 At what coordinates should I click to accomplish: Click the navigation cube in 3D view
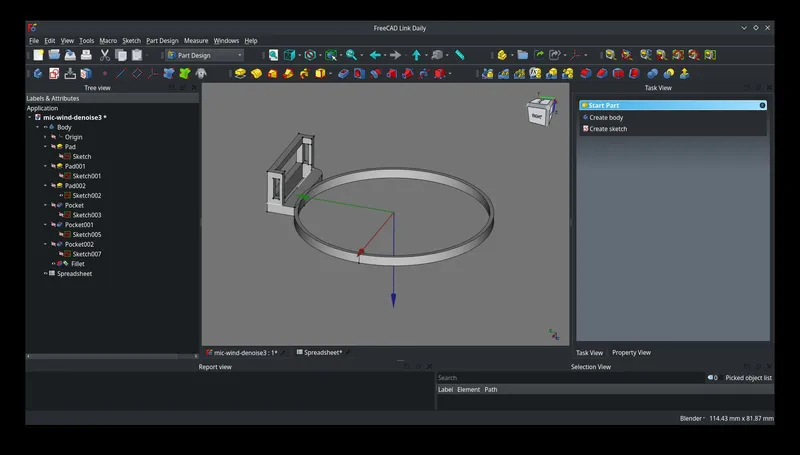[540, 111]
